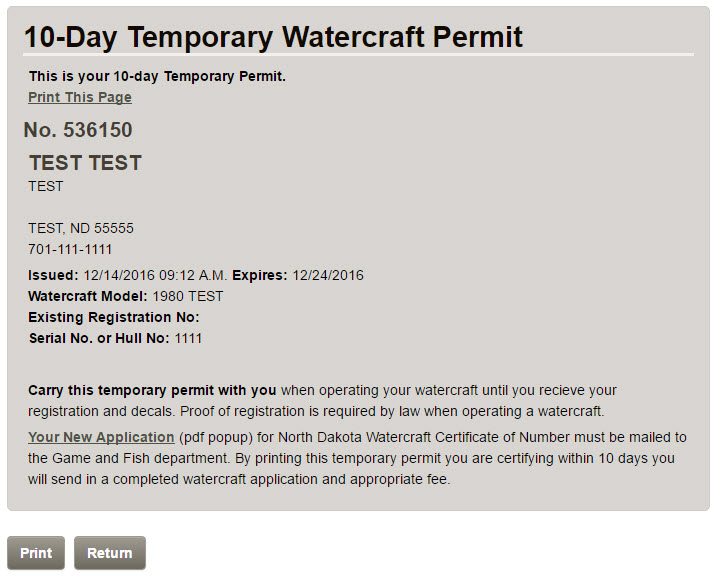Image resolution: width=721 pixels, height=586 pixels.
Task: Click the phone number 701-111-1111
Action: pos(70,249)
